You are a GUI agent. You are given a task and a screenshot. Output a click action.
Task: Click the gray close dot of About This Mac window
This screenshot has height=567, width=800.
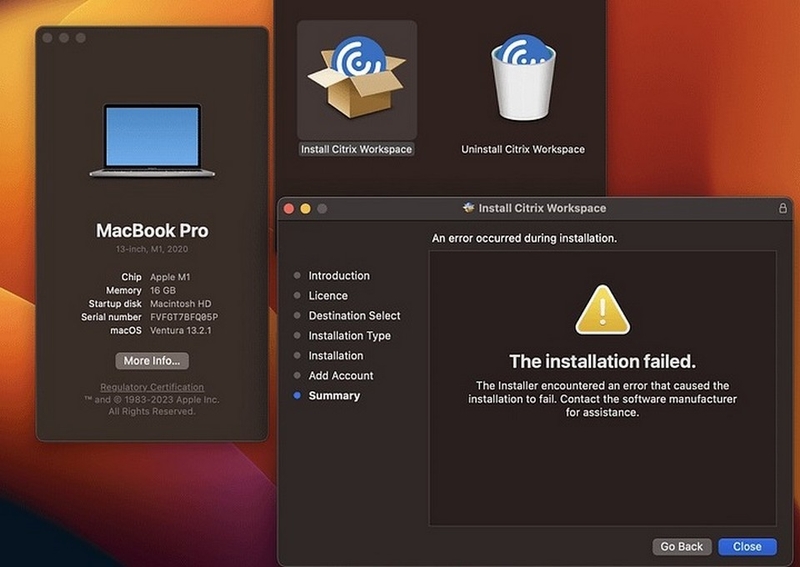47,38
